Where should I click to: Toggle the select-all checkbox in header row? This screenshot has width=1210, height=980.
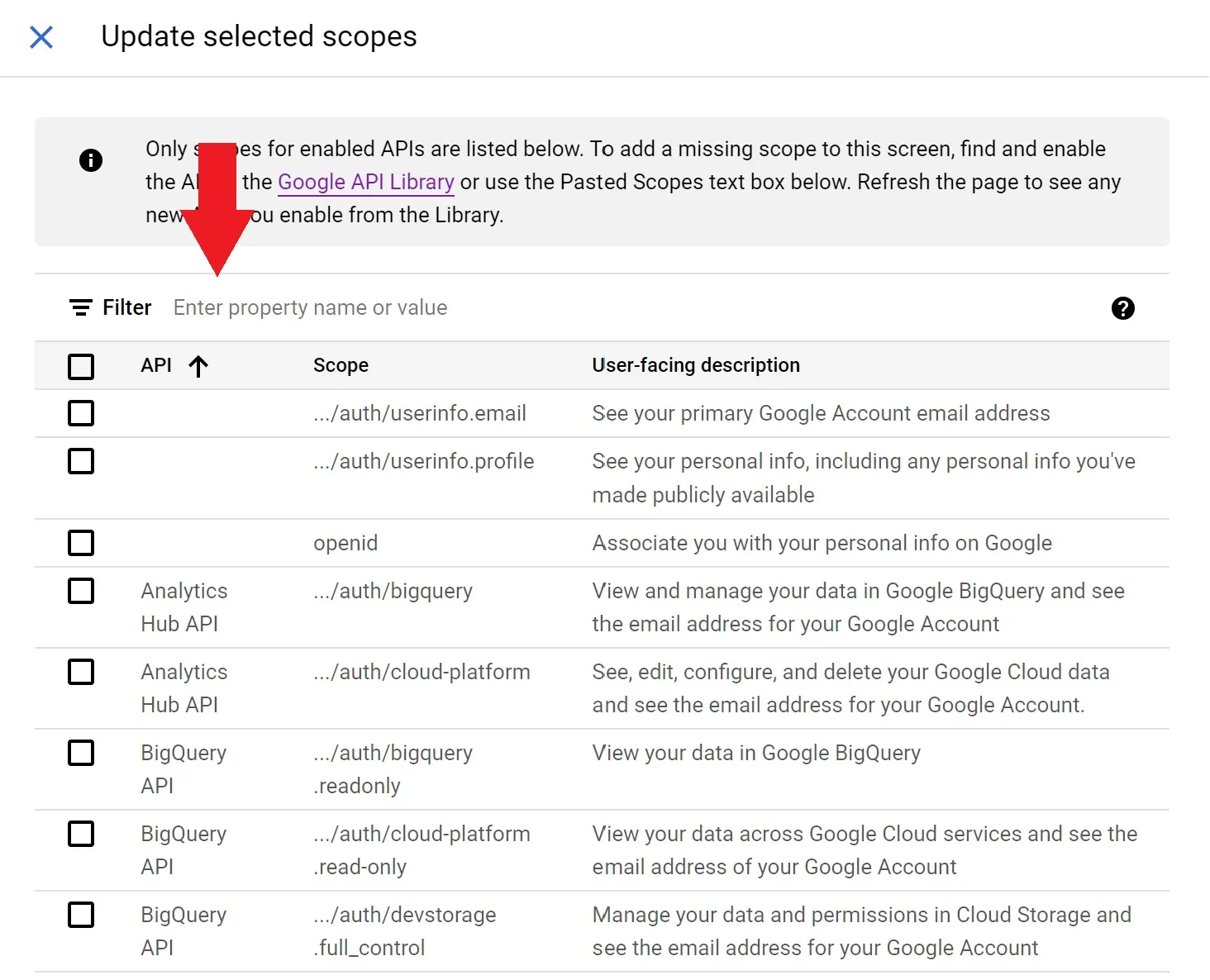pos(81,366)
